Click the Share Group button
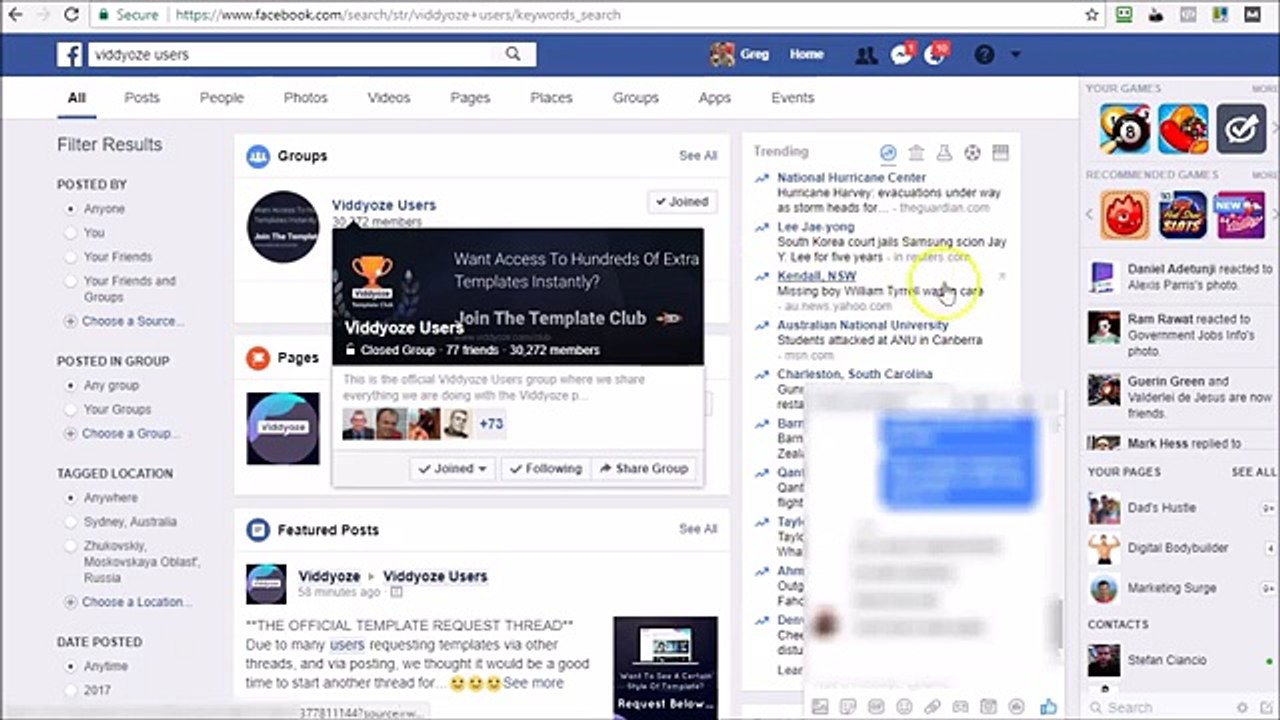This screenshot has height=720, width=1280. pyautogui.click(x=644, y=468)
